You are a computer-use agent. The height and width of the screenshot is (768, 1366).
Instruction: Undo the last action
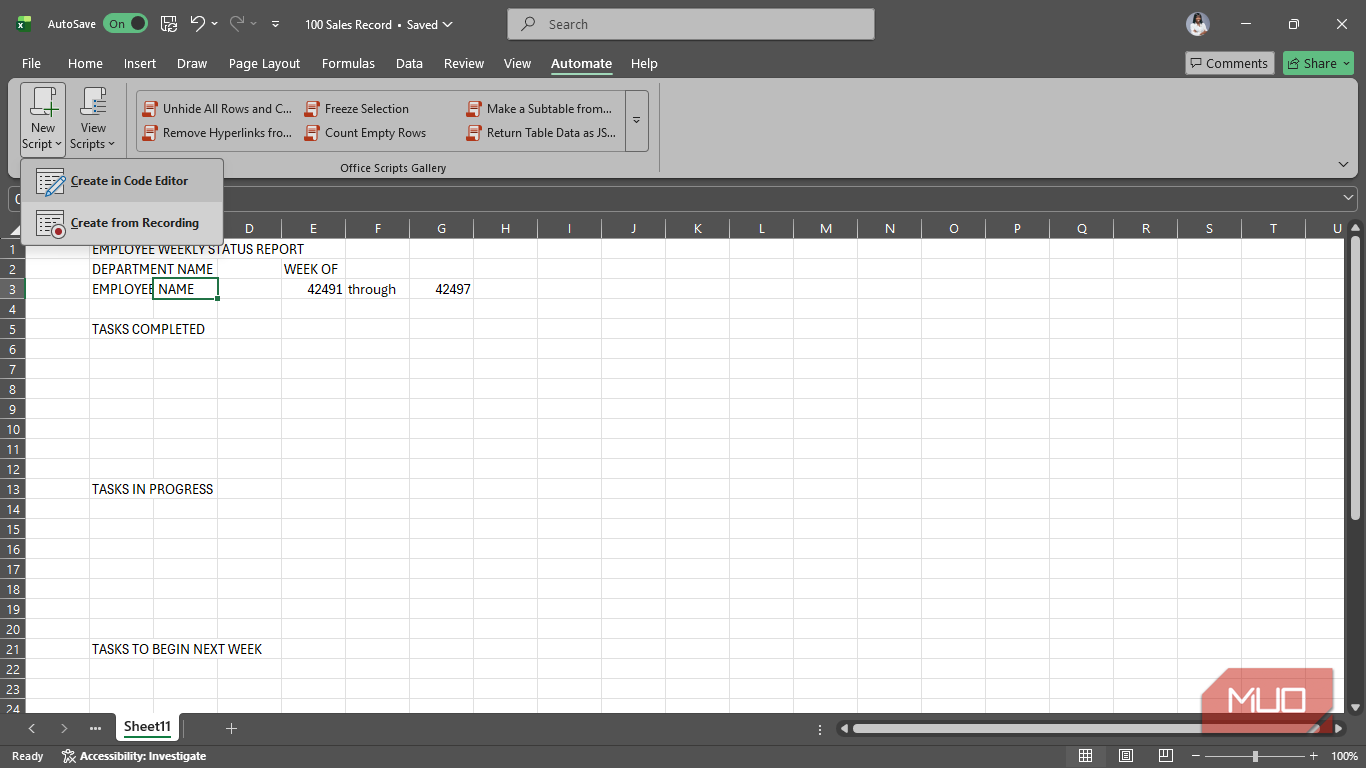tap(197, 24)
